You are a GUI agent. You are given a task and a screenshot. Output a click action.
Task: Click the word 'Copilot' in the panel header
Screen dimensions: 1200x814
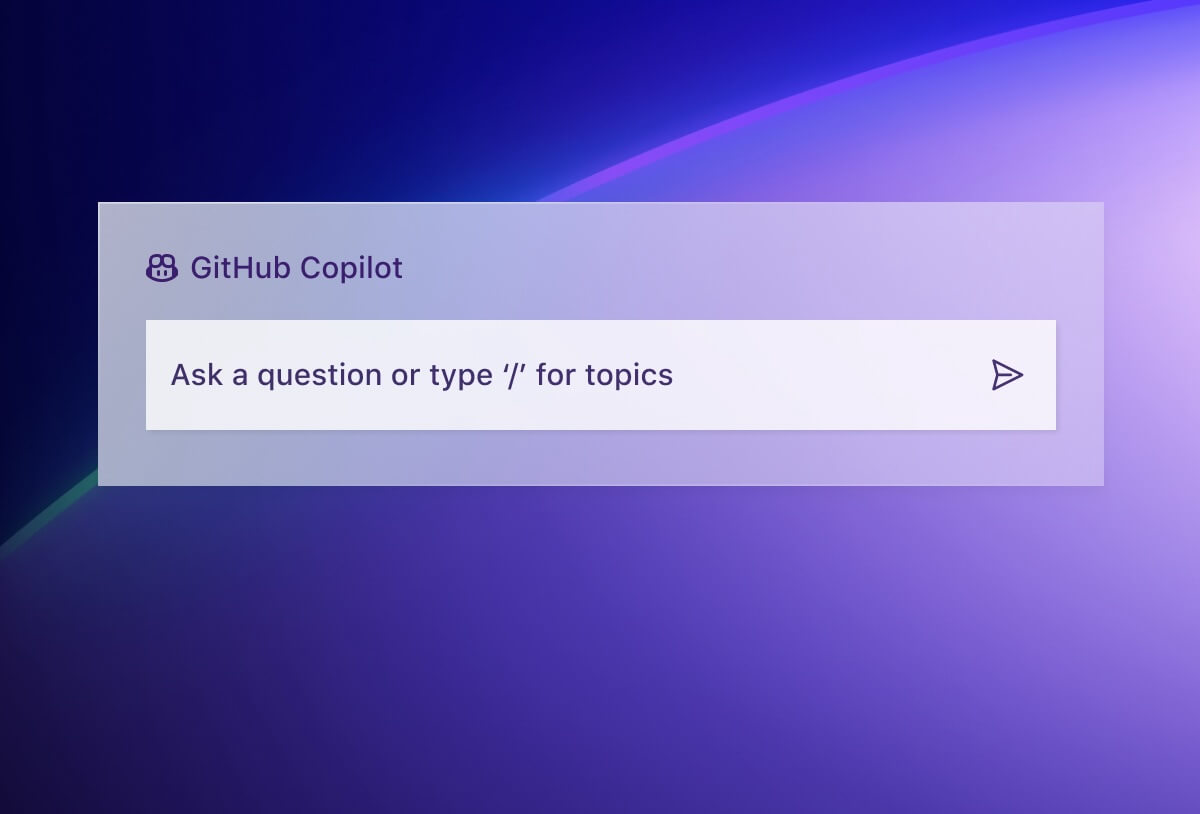[x=351, y=268]
